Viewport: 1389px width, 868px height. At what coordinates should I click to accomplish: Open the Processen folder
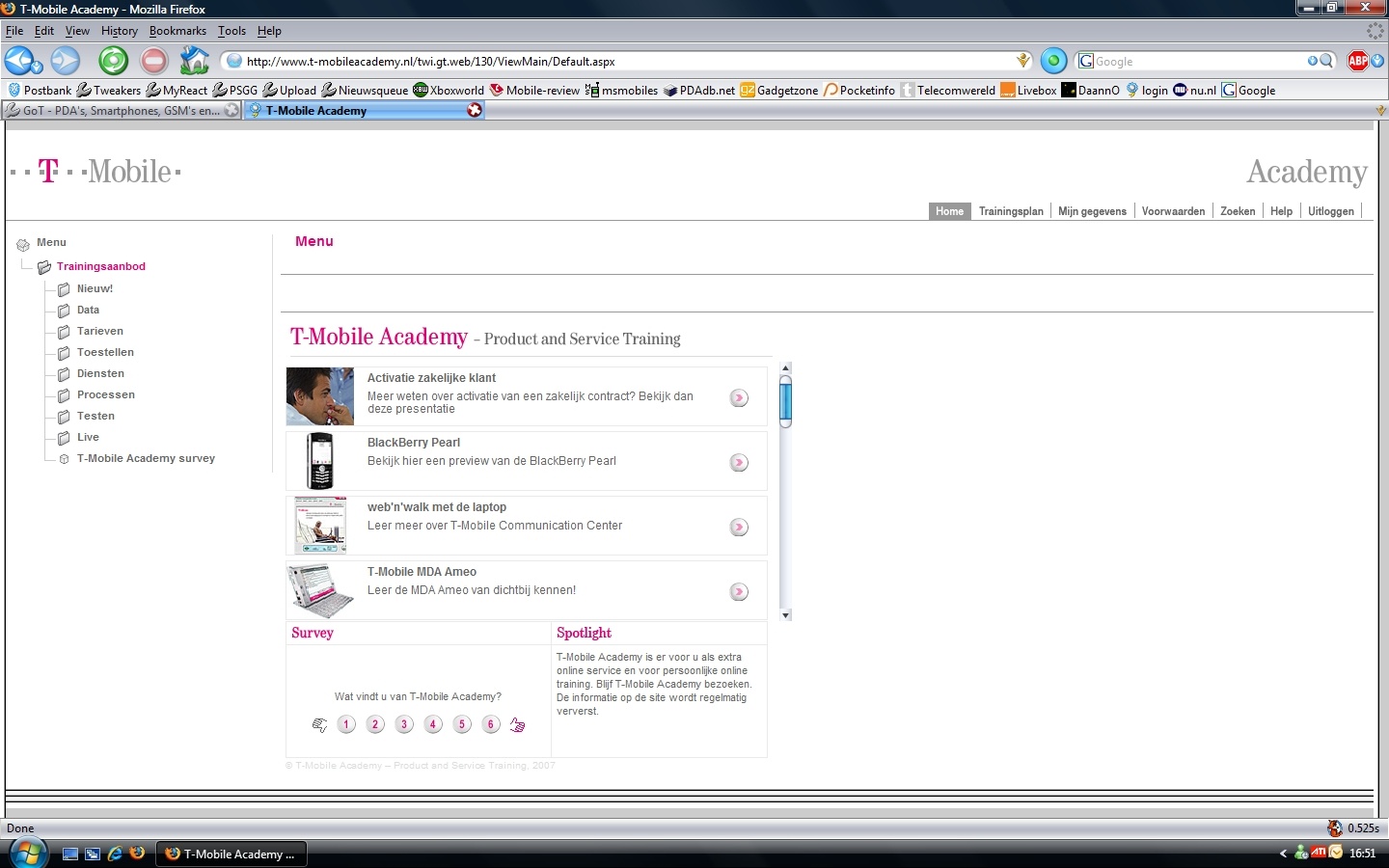pyautogui.click(x=105, y=394)
